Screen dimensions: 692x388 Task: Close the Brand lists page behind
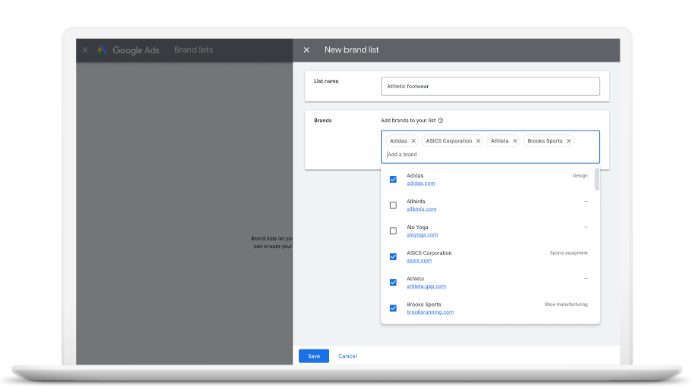pos(85,50)
